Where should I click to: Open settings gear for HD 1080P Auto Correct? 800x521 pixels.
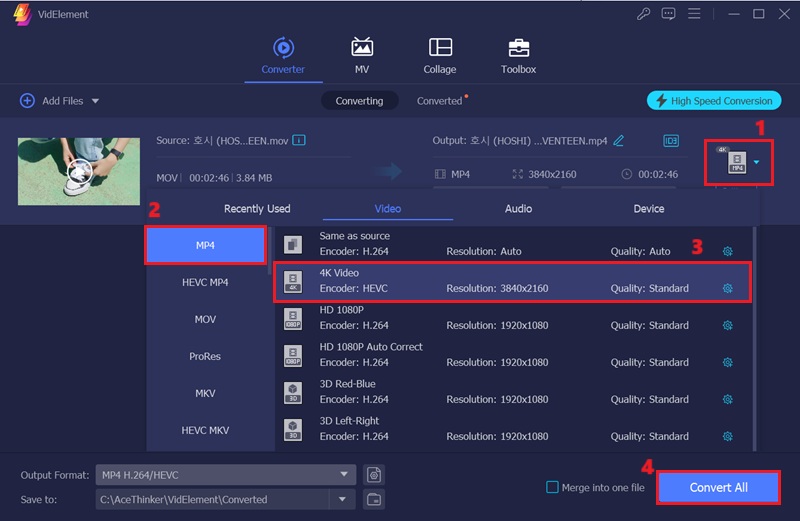pyautogui.click(x=728, y=362)
